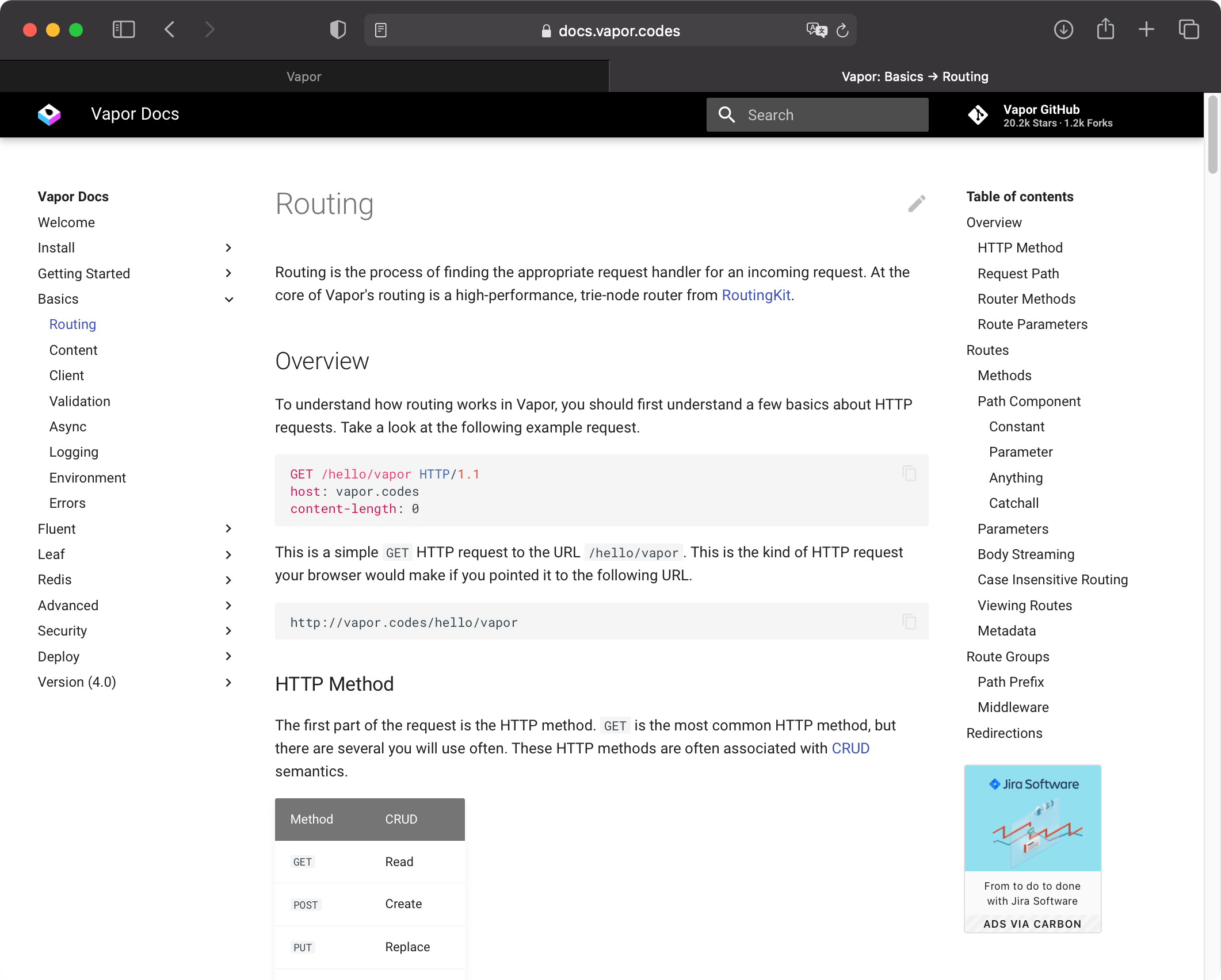Reload the page with the refresh icon
Viewport: 1221px width, 980px height.
tap(842, 30)
